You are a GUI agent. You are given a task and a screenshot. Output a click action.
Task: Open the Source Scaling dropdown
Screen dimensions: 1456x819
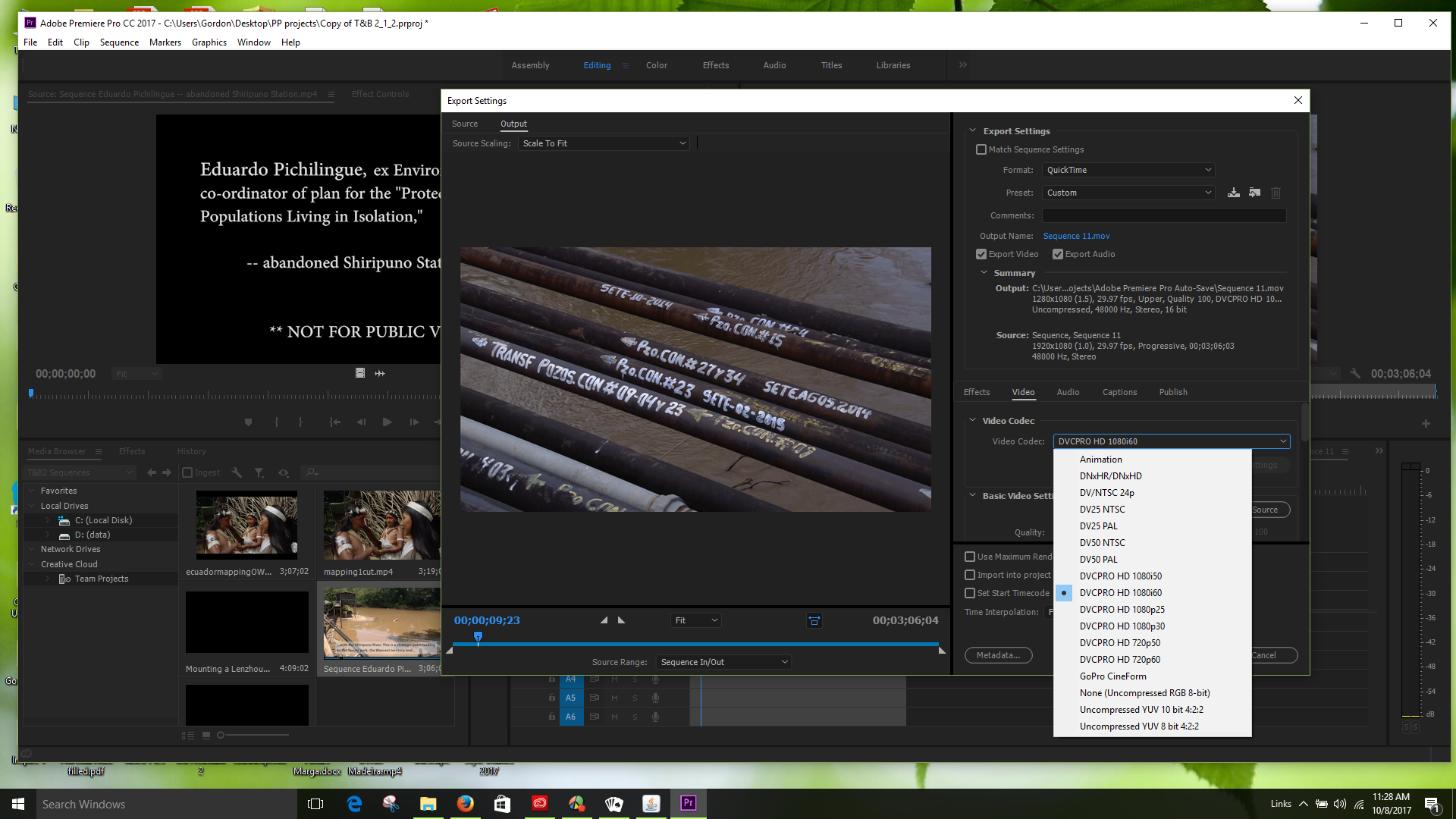point(604,143)
